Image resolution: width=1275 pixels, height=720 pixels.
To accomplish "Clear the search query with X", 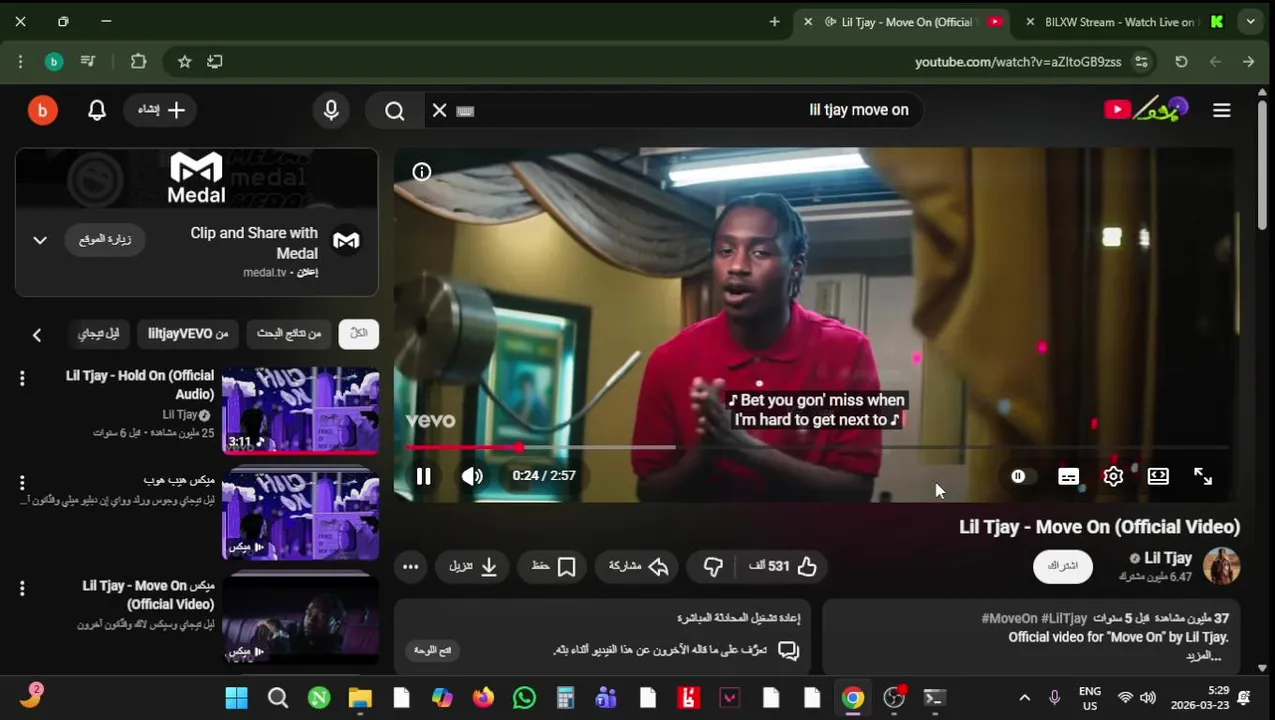I will (439, 110).
